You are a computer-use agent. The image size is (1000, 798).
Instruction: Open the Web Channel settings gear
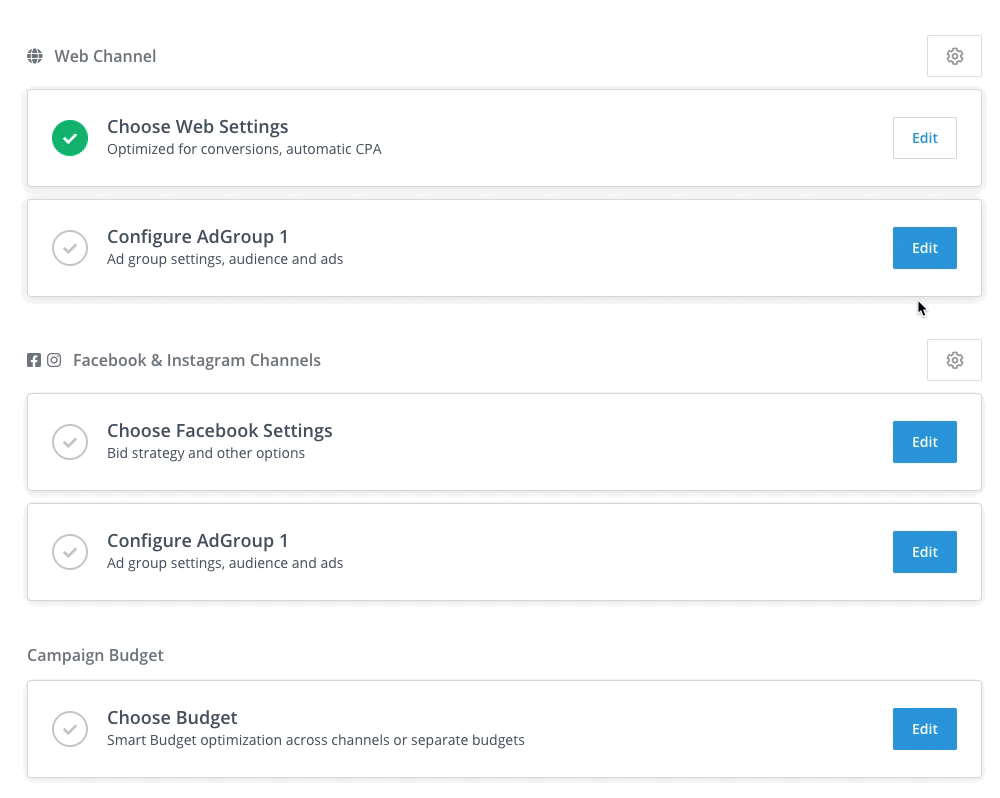954,56
